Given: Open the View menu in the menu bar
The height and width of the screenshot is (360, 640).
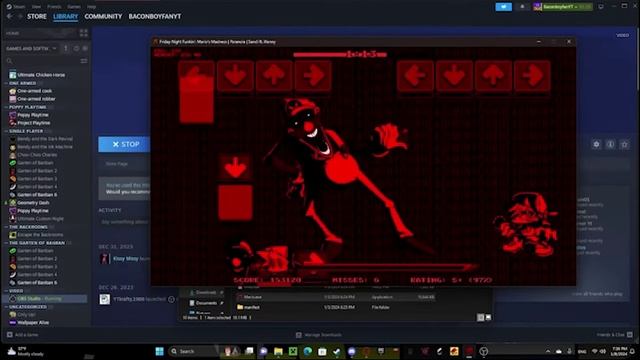Looking at the screenshot, I should click(x=36, y=7).
